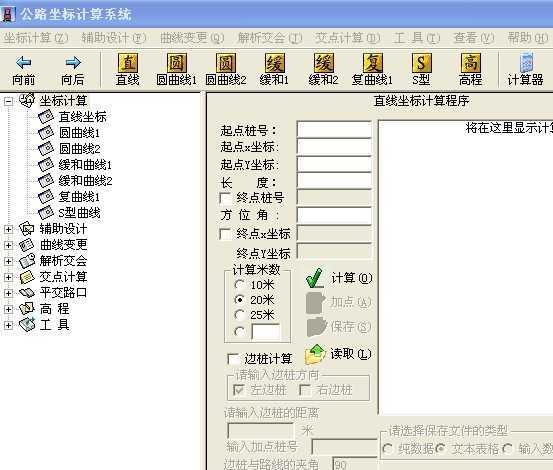
Task: Expand the 高 程 tree node
Action: tap(8, 309)
